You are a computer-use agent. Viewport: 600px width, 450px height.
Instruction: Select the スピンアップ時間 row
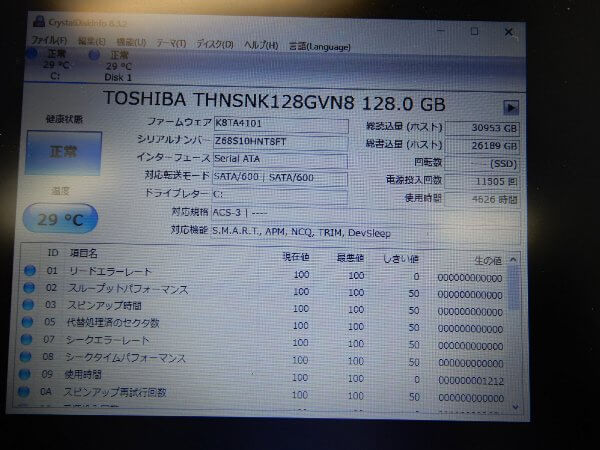pos(264,308)
